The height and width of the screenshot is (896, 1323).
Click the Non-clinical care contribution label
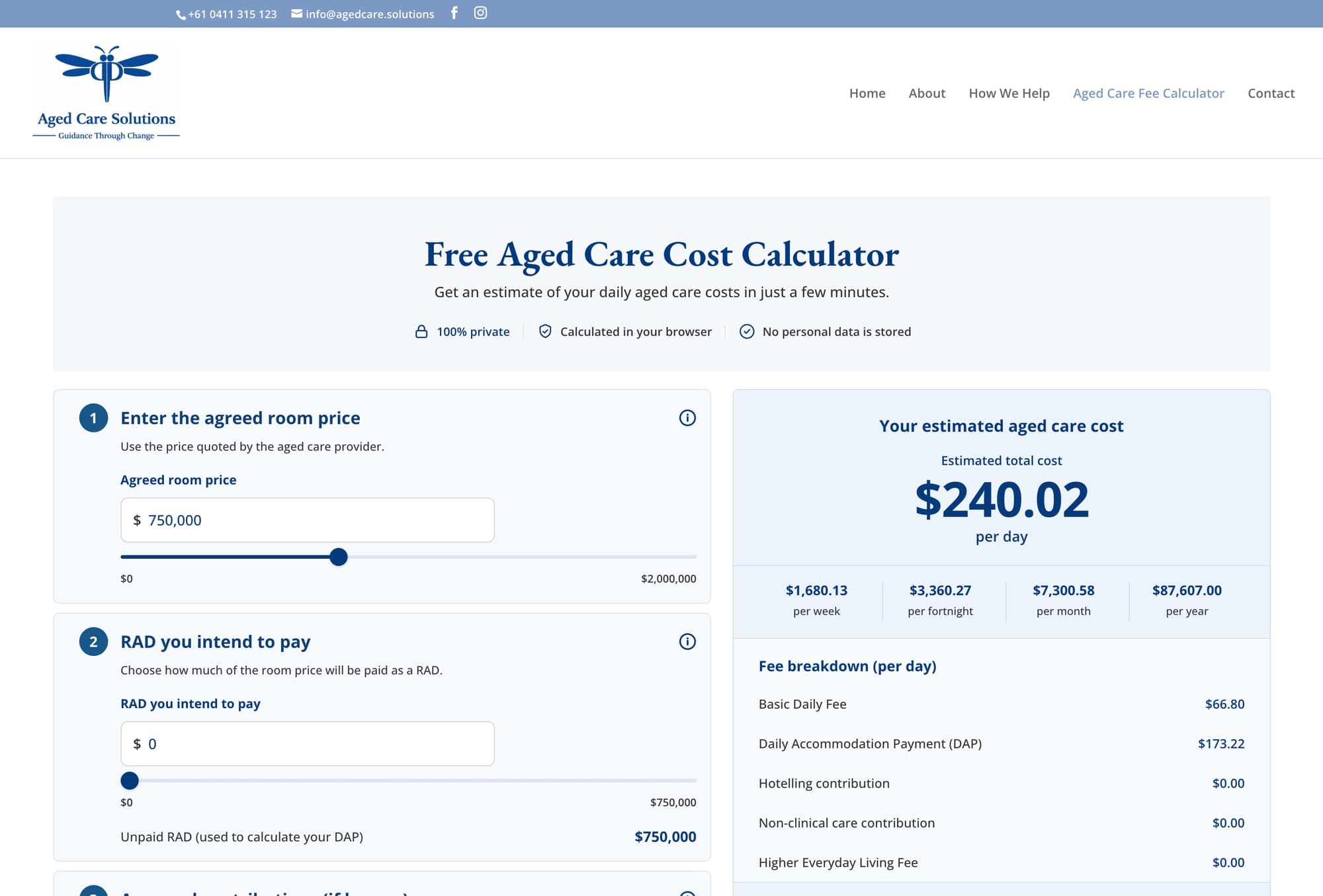847,823
